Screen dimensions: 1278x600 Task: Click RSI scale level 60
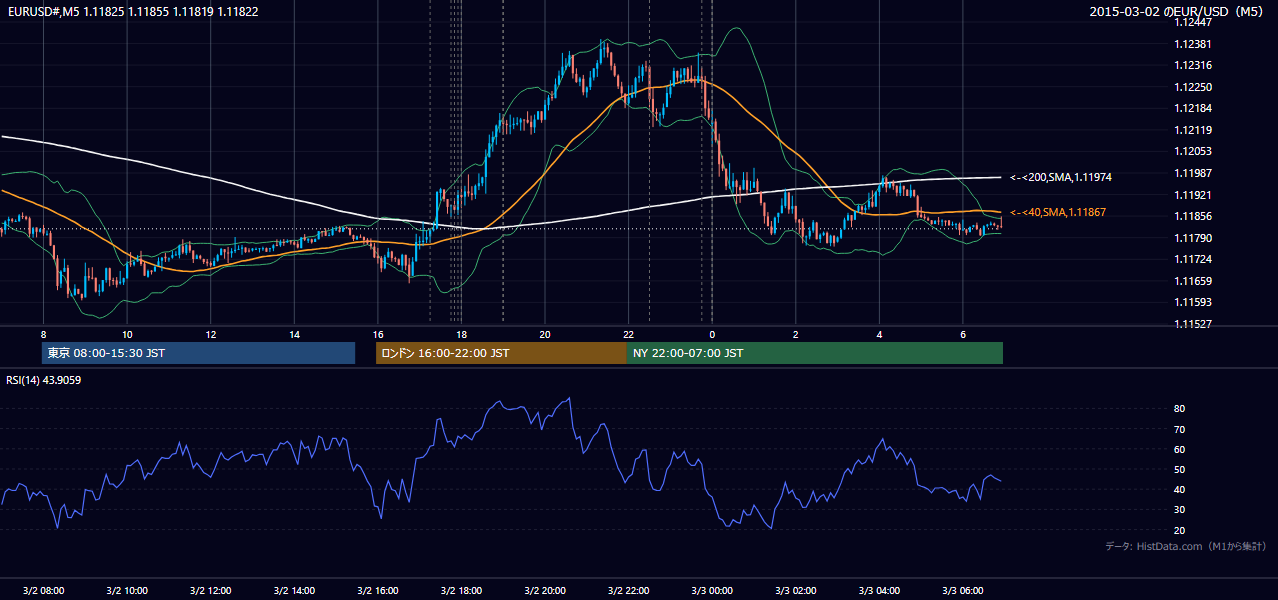(1179, 449)
